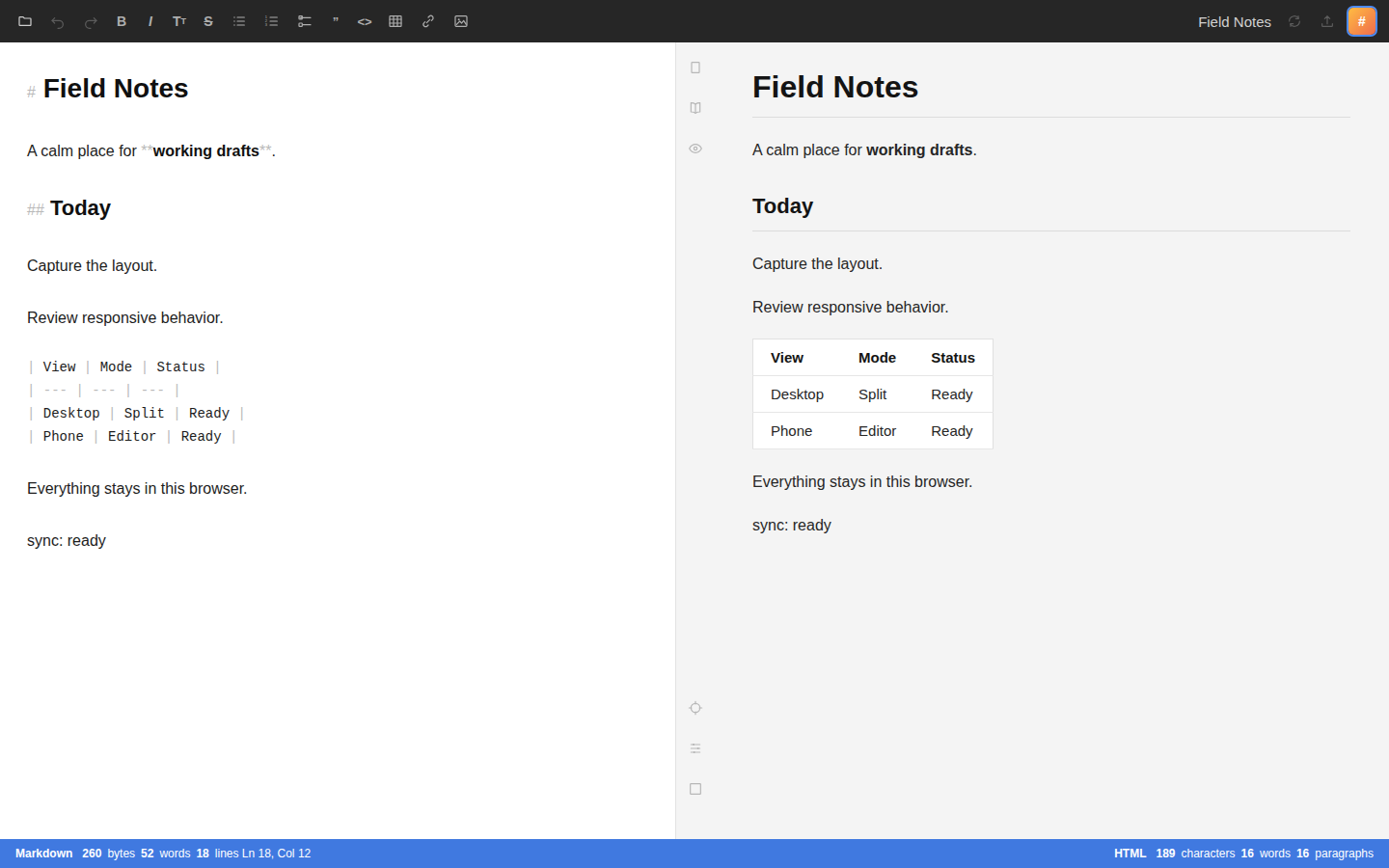The width and height of the screenshot is (1389, 868).
Task: Click the crosshair target icon in the side strip
Action: [695, 708]
